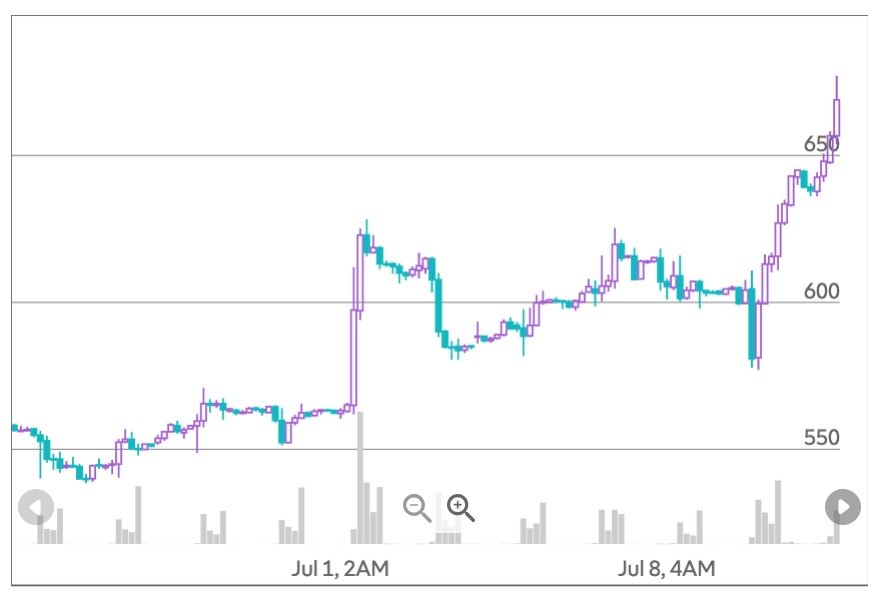Viewport: 878px width, 598px height.
Task: Pan chart right with the right arrow button
Action: (843, 507)
